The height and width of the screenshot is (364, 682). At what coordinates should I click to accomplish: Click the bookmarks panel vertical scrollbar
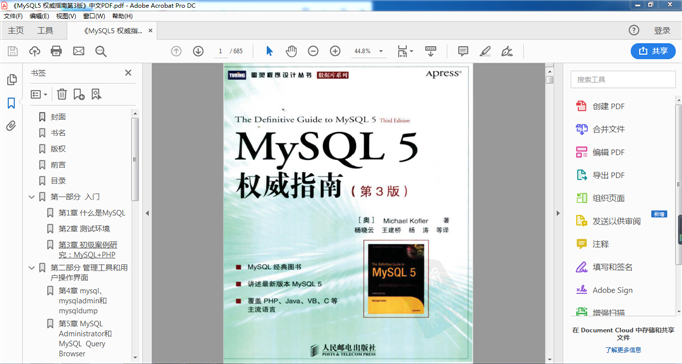(135, 159)
